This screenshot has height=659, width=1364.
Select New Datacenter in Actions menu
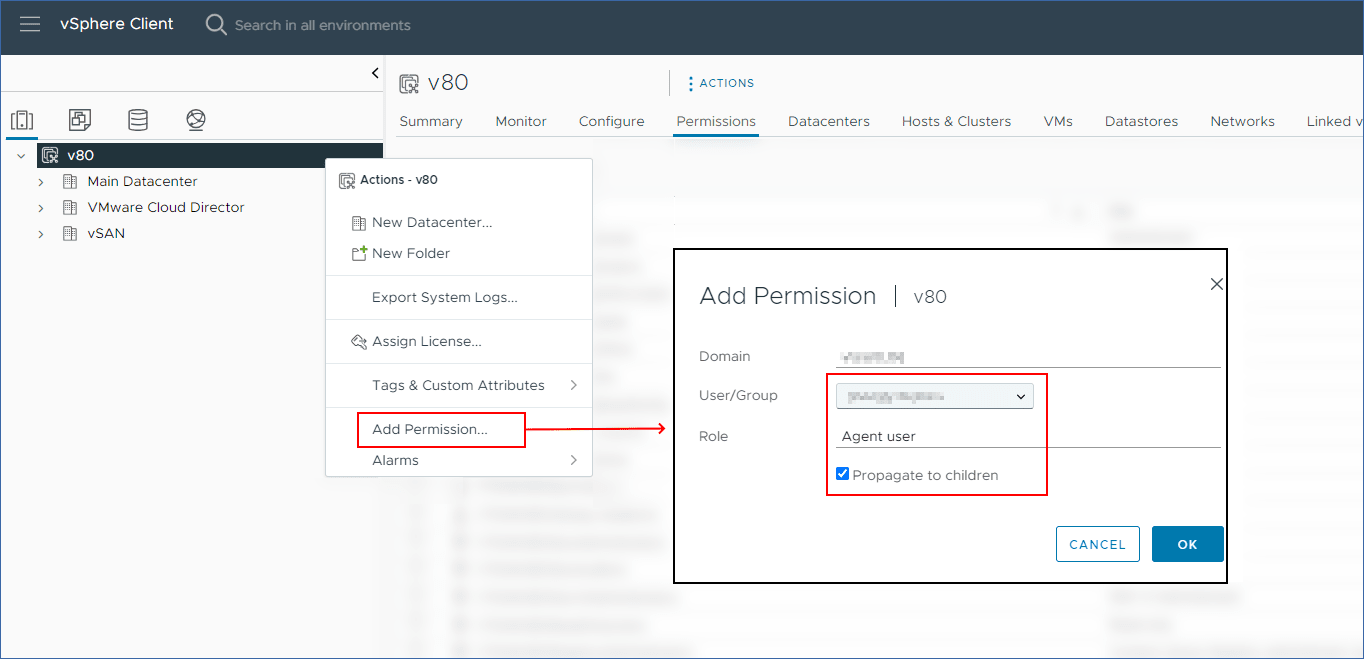point(431,222)
